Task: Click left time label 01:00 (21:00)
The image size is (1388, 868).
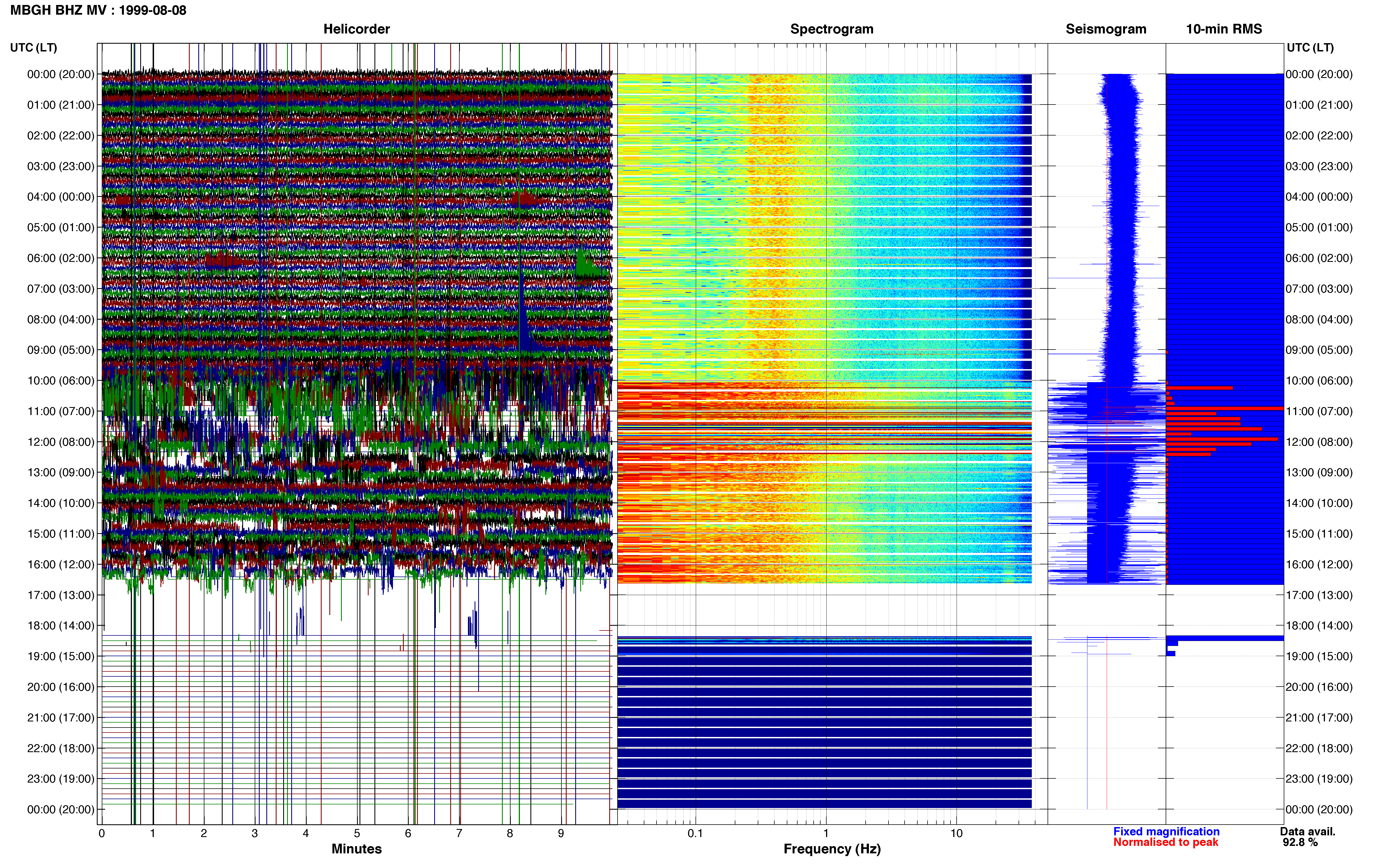Action: 61,105
